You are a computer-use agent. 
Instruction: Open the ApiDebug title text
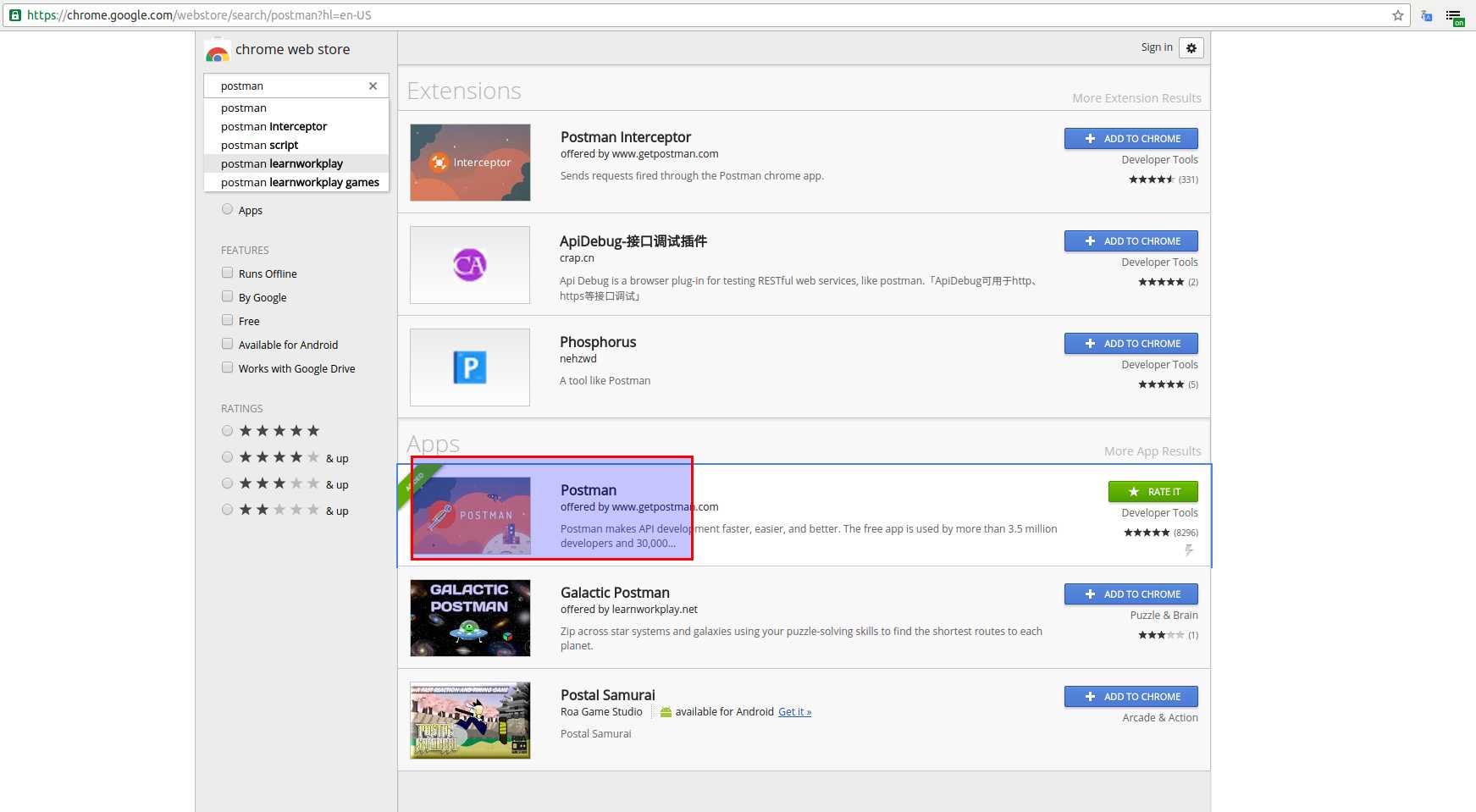(x=633, y=241)
